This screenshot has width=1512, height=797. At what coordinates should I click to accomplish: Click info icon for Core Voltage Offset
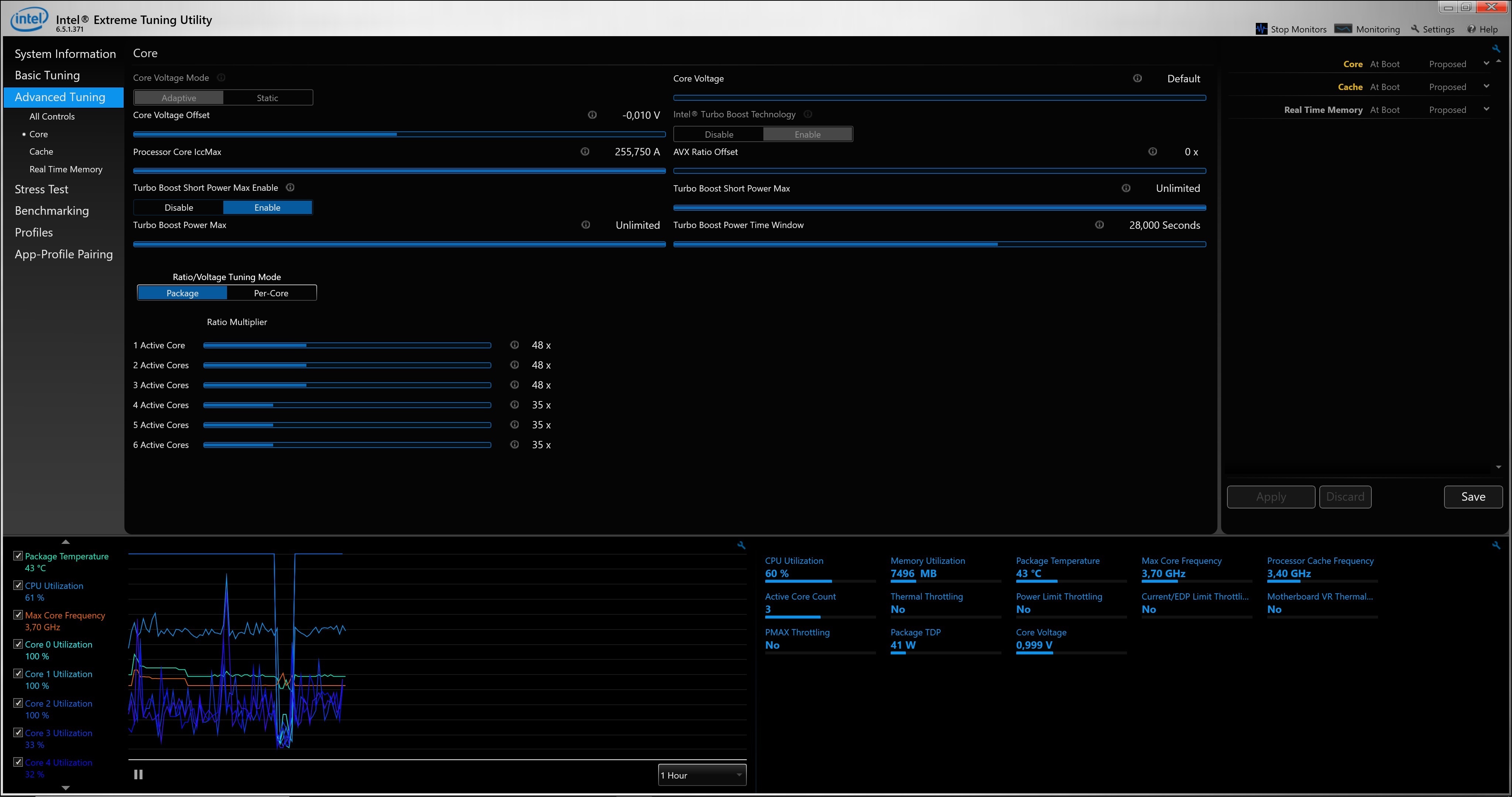(592, 115)
